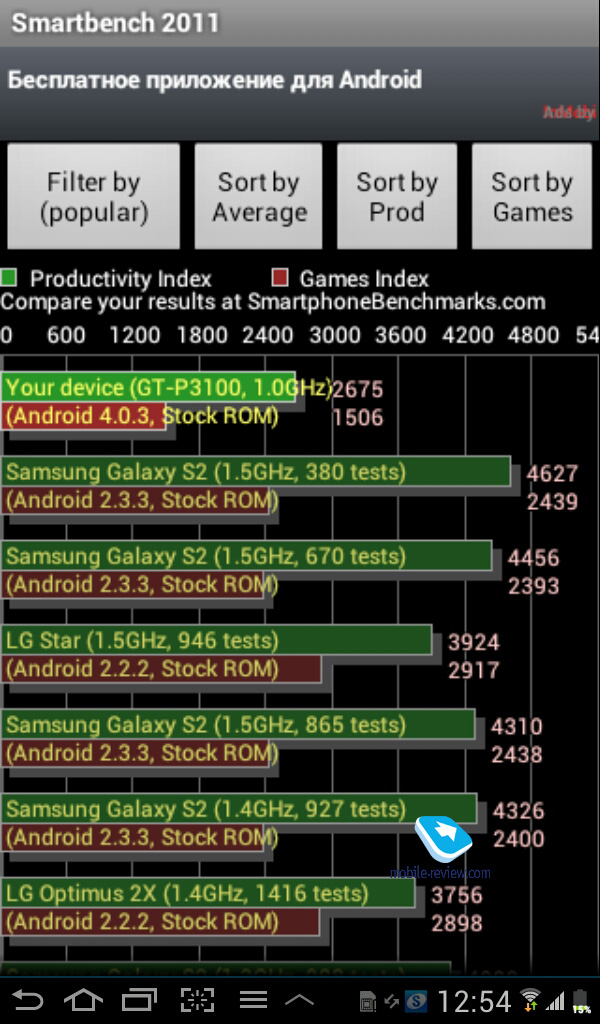
Task: Tap the sync arrows status icon
Action: pyautogui.click(x=392, y=1000)
